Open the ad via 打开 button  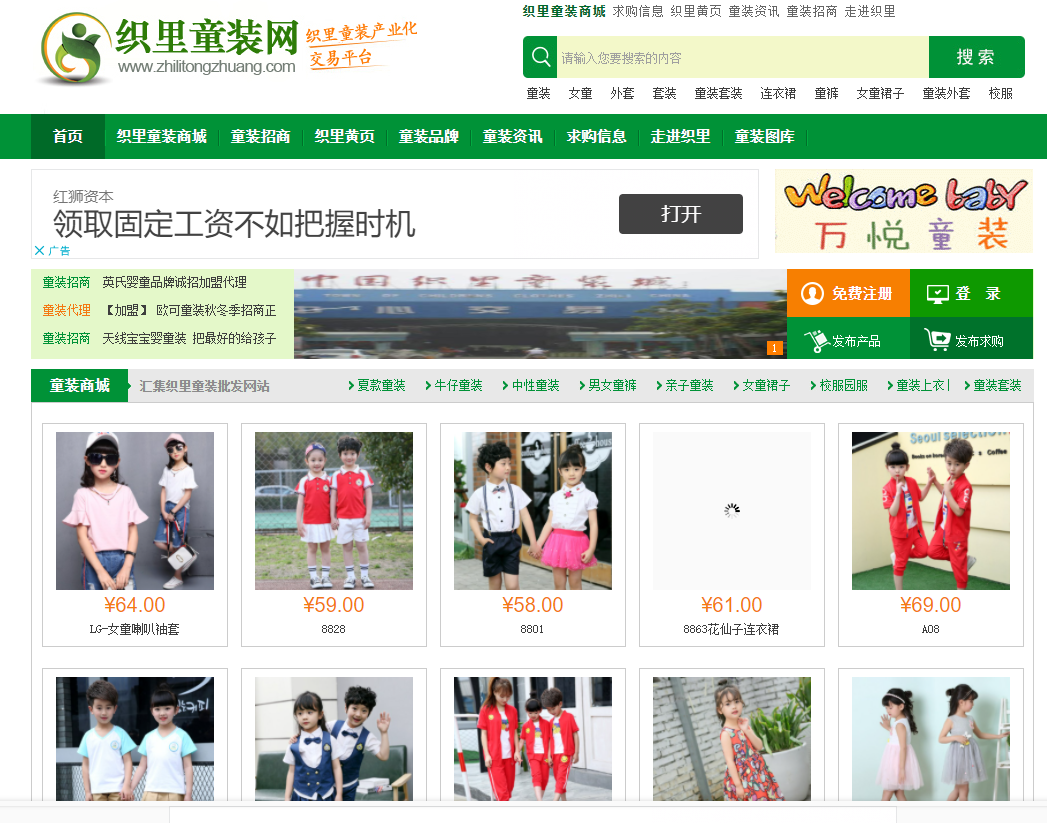click(680, 214)
